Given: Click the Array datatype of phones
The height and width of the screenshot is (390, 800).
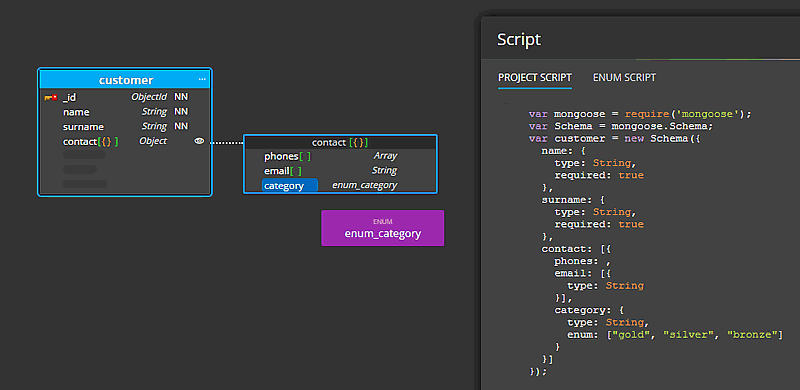Looking at the screenshot, I should [x=385, y=156].
